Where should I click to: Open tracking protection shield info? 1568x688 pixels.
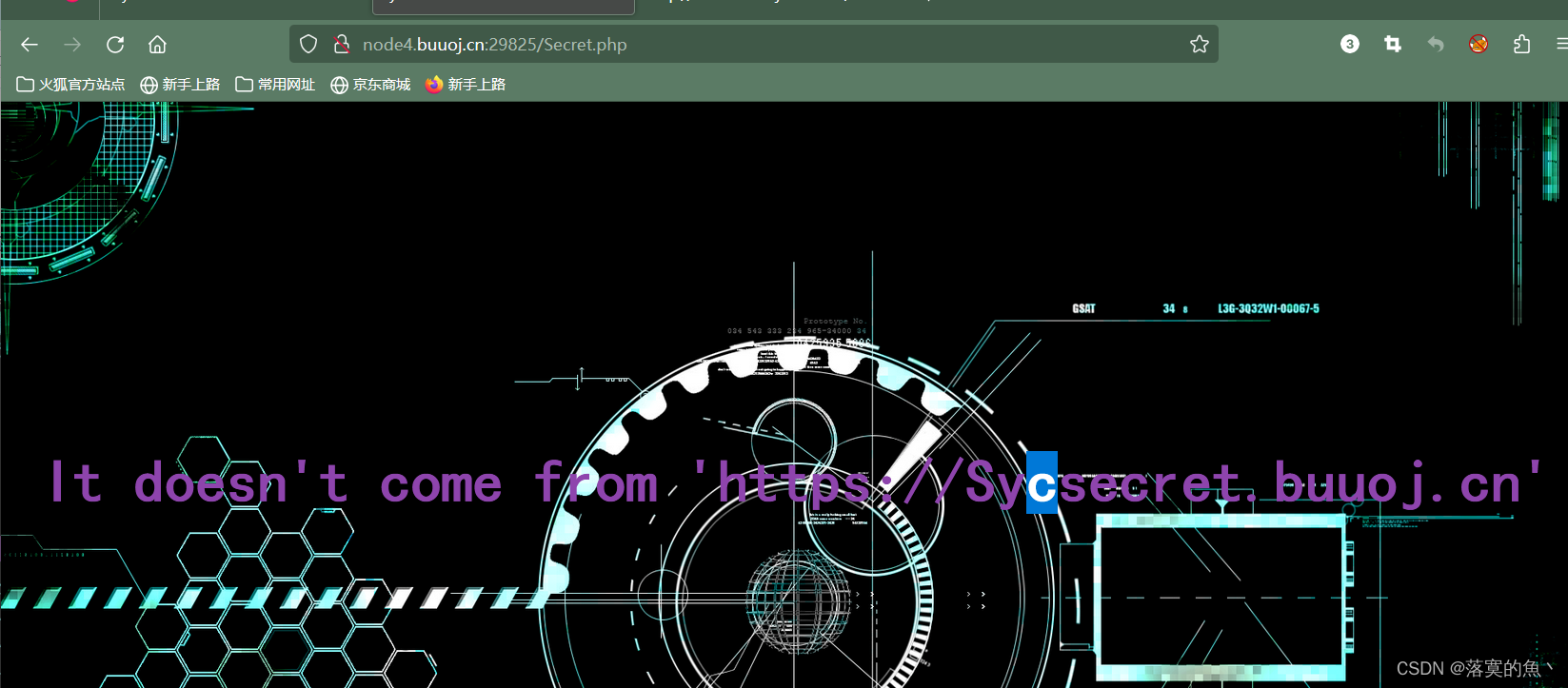308,45
